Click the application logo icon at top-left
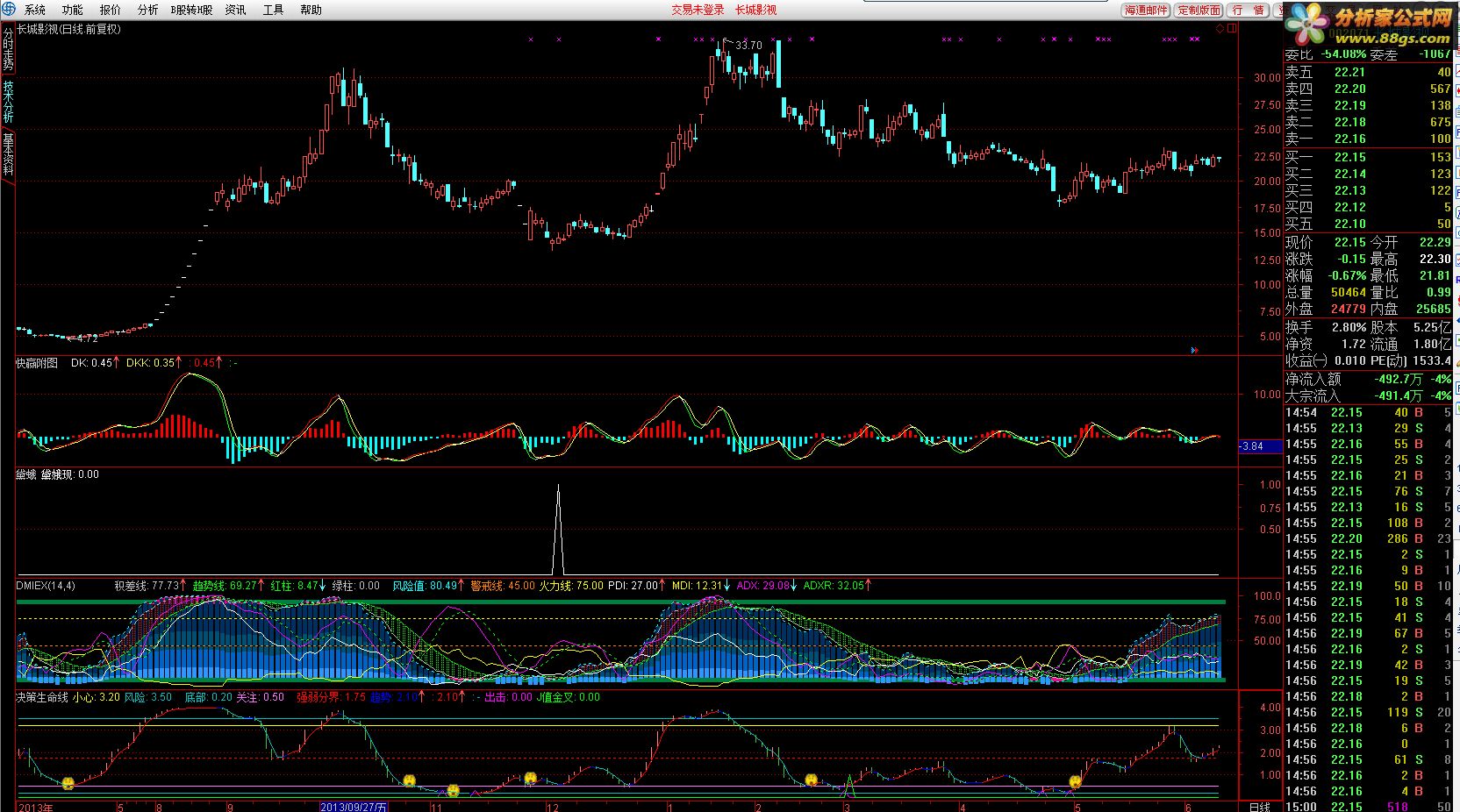1460x812 pixels. click(x=8, y=10)
